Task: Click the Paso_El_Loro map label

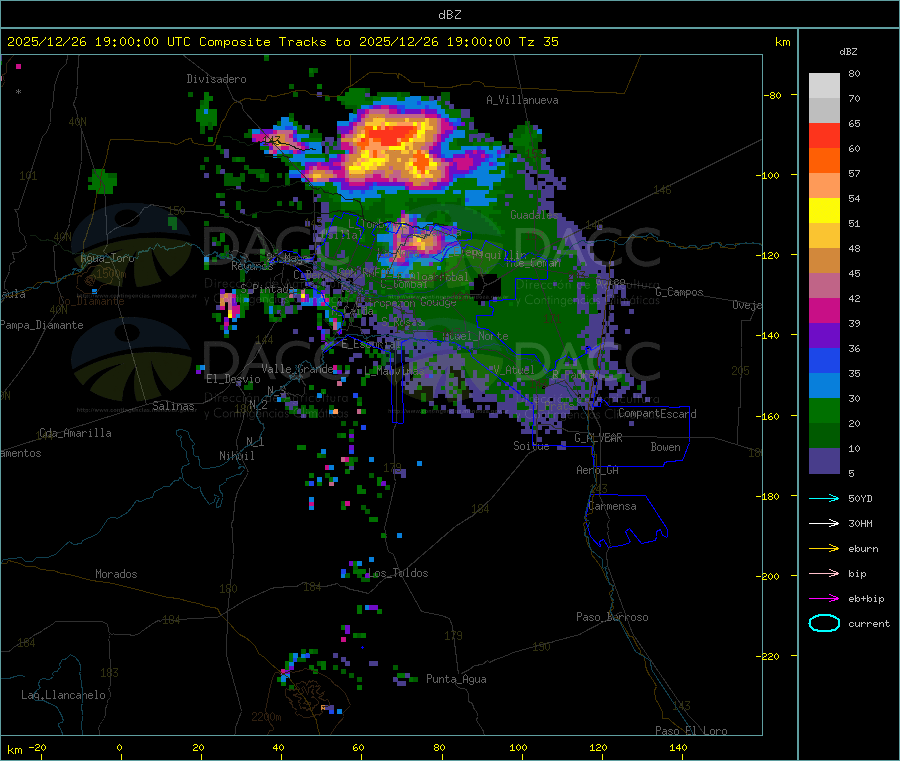Action: [x=691, y=731]
